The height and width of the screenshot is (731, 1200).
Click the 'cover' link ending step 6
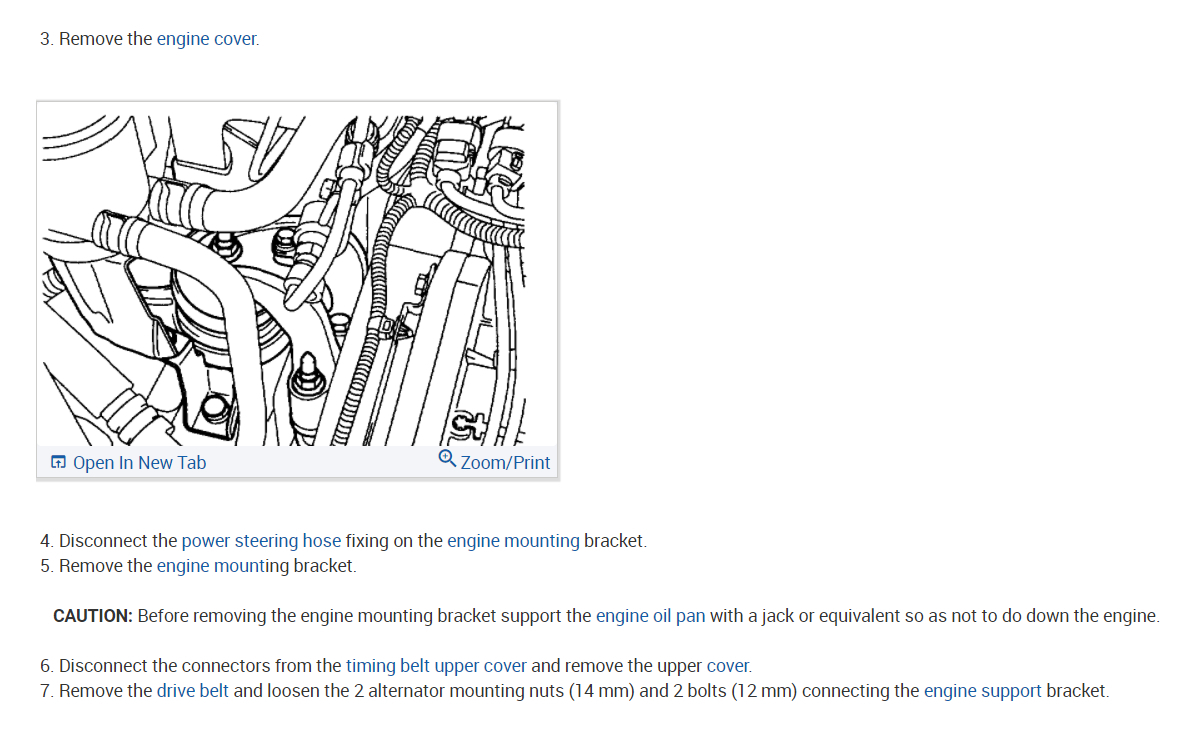tap(729, 666)
